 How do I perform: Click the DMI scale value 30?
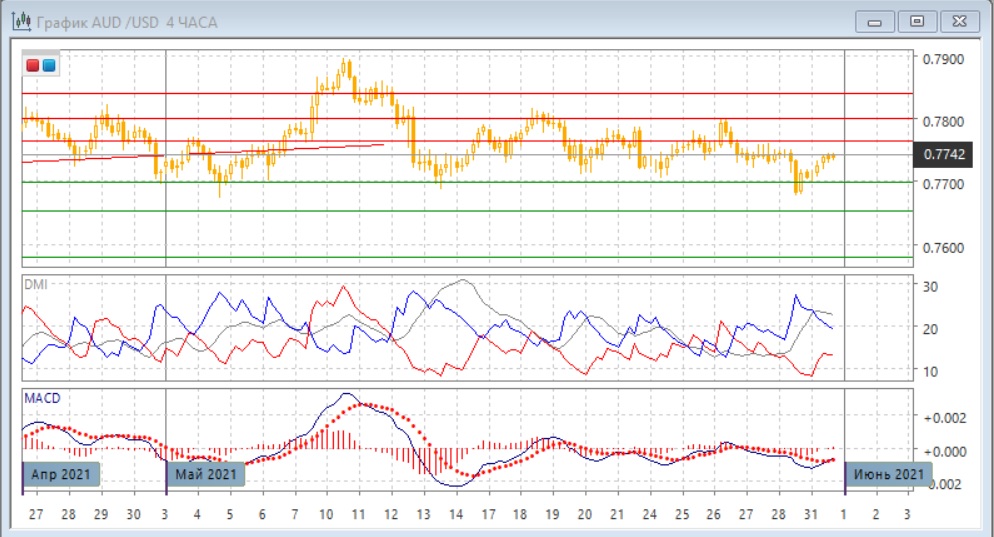click(x=929, y=286)
